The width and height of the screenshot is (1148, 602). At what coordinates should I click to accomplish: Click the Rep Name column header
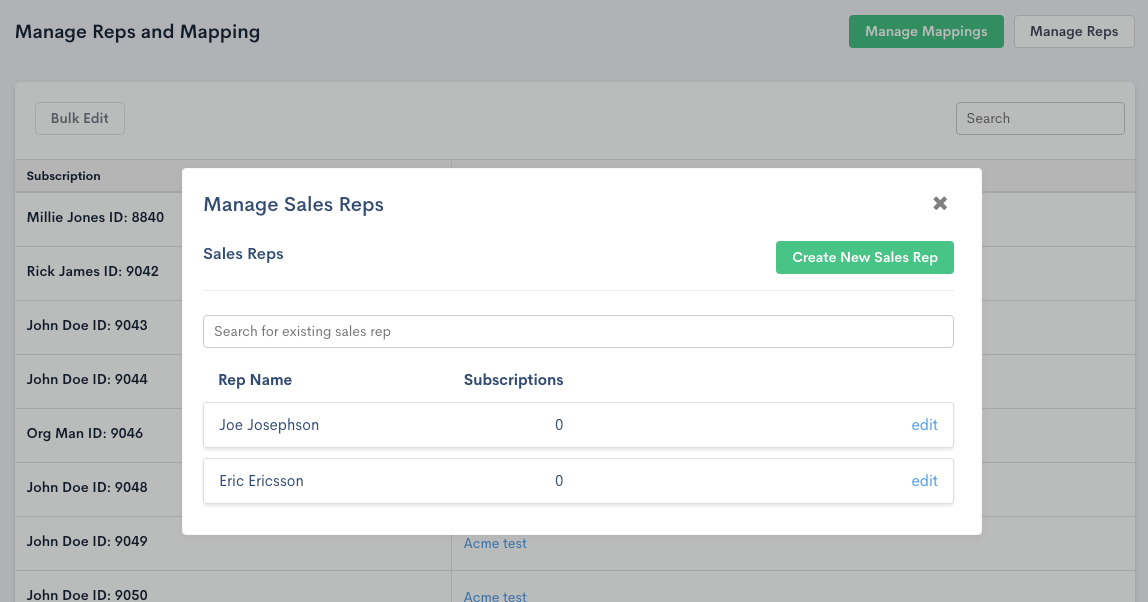coord(255,380)
